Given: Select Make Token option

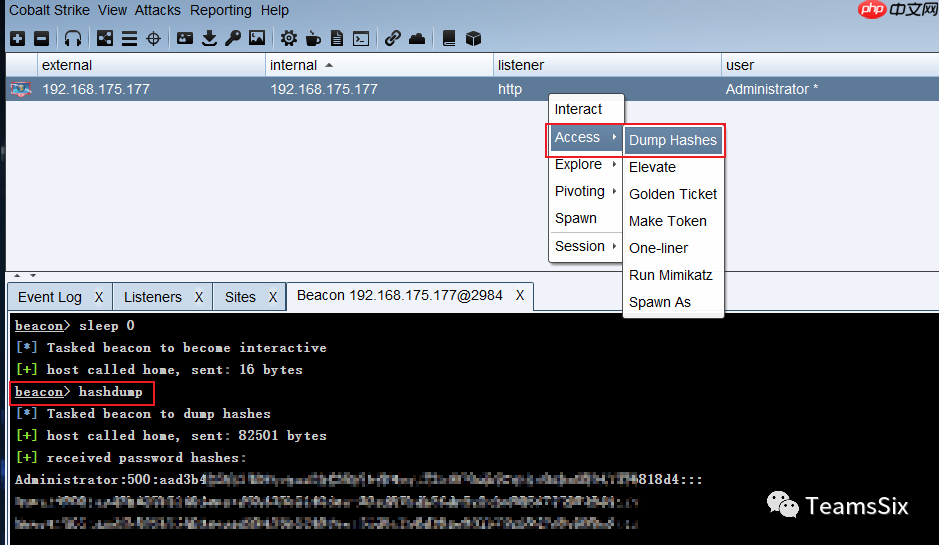Looking at the screenshot, I should (673, 221).
